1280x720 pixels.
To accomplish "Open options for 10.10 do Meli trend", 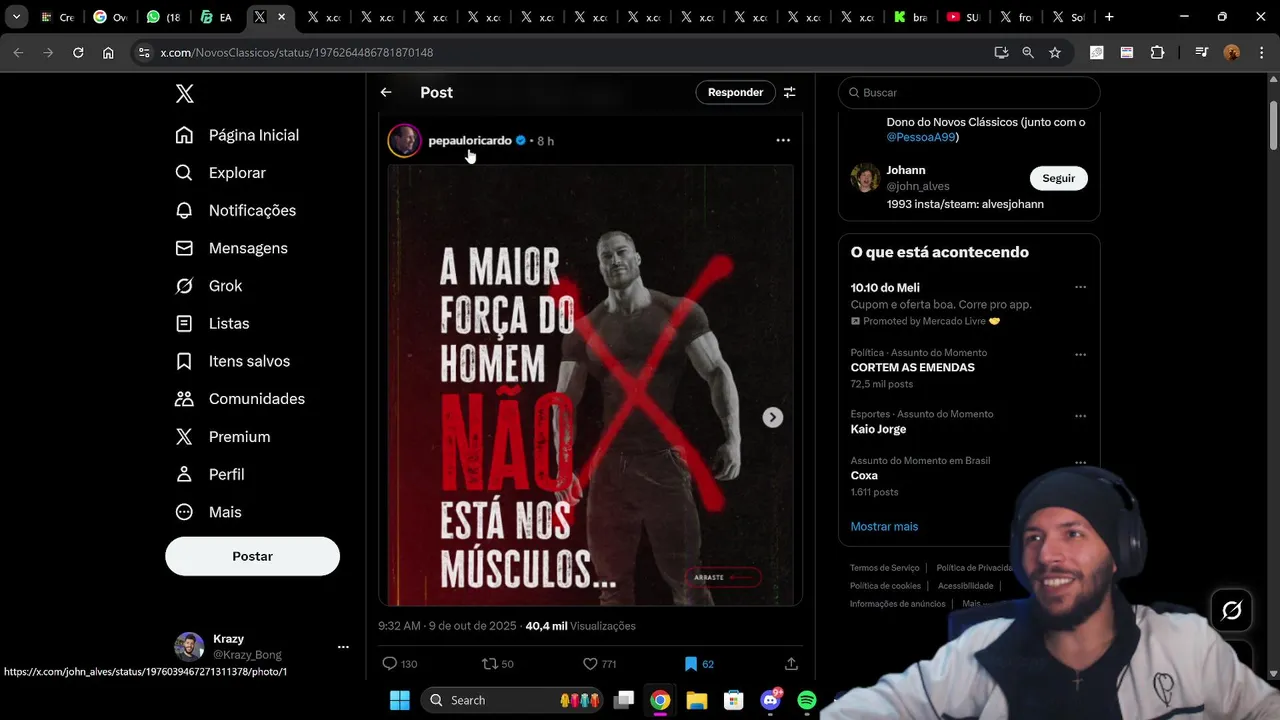I will click(x=1080, y=287).
